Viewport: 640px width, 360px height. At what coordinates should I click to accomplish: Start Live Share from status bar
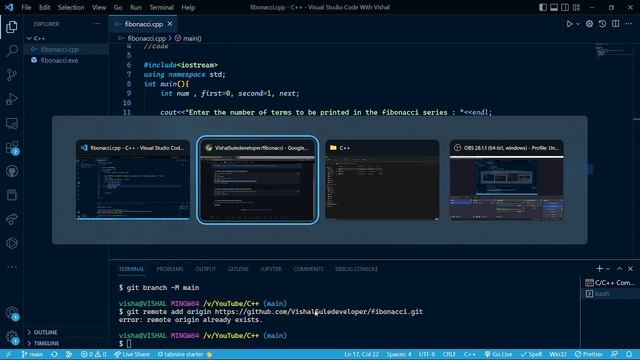point(132,354)
